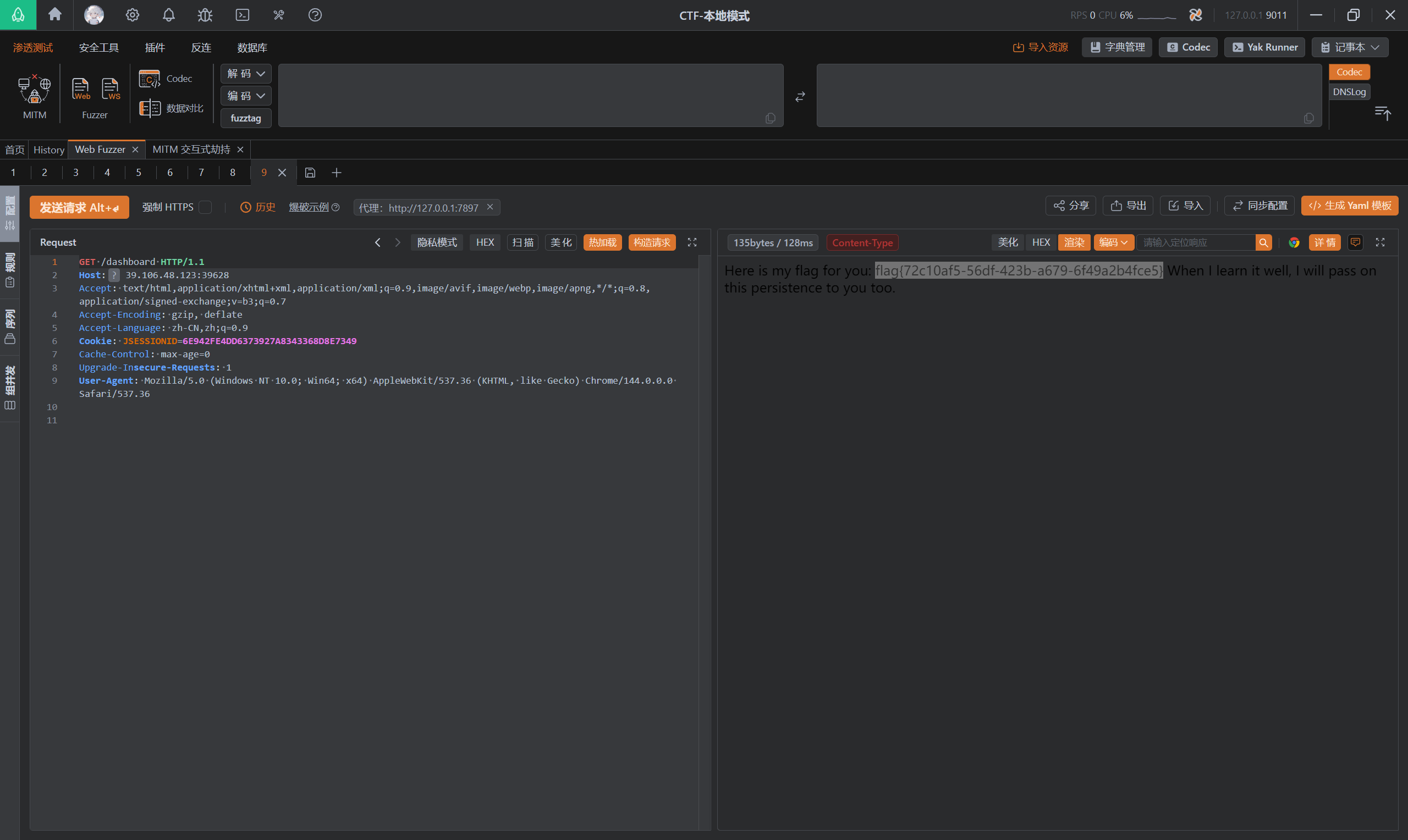This screenshot has height=840, width=1408.
Task: Copy the codec input box content
Action: (770, 118)
